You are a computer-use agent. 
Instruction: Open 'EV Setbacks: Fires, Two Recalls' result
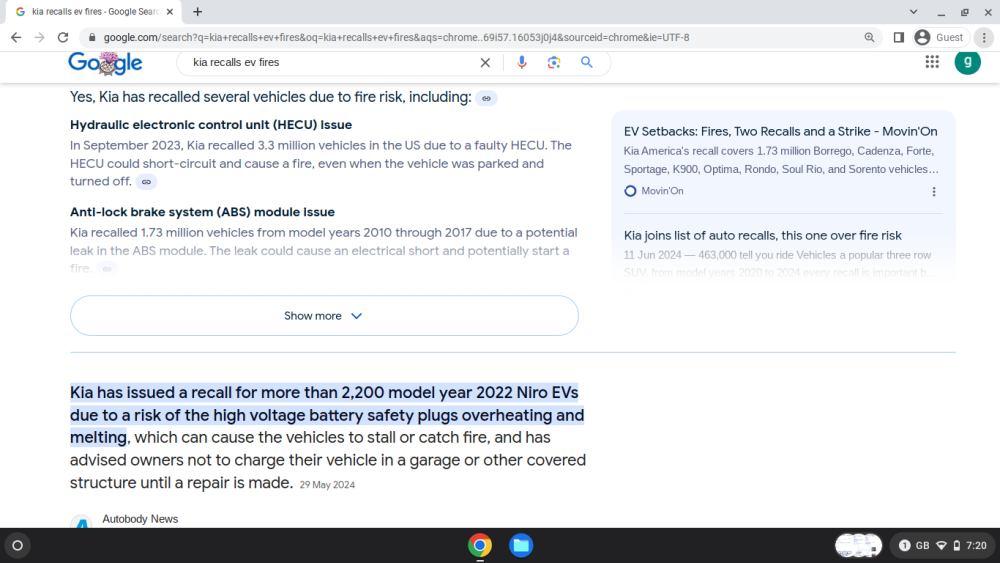[781, 131]
